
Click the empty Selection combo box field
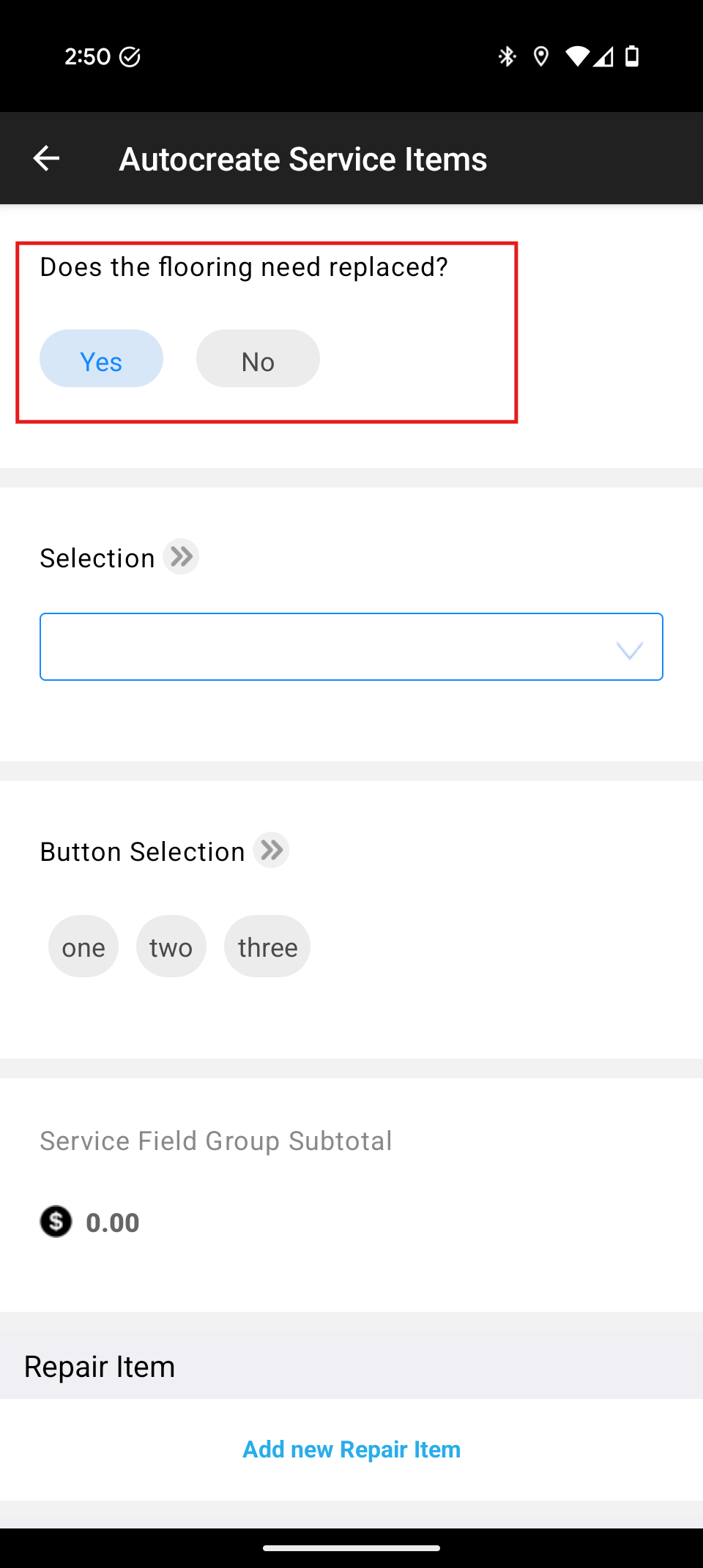(x=322, y=647)
